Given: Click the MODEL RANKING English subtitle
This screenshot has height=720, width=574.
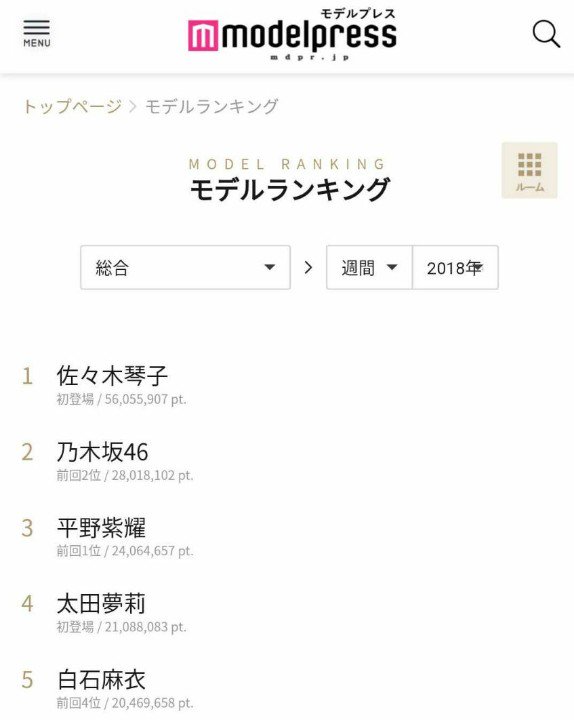Looking at the screenshot, I should pyautogui.click(x=287, y=164).
